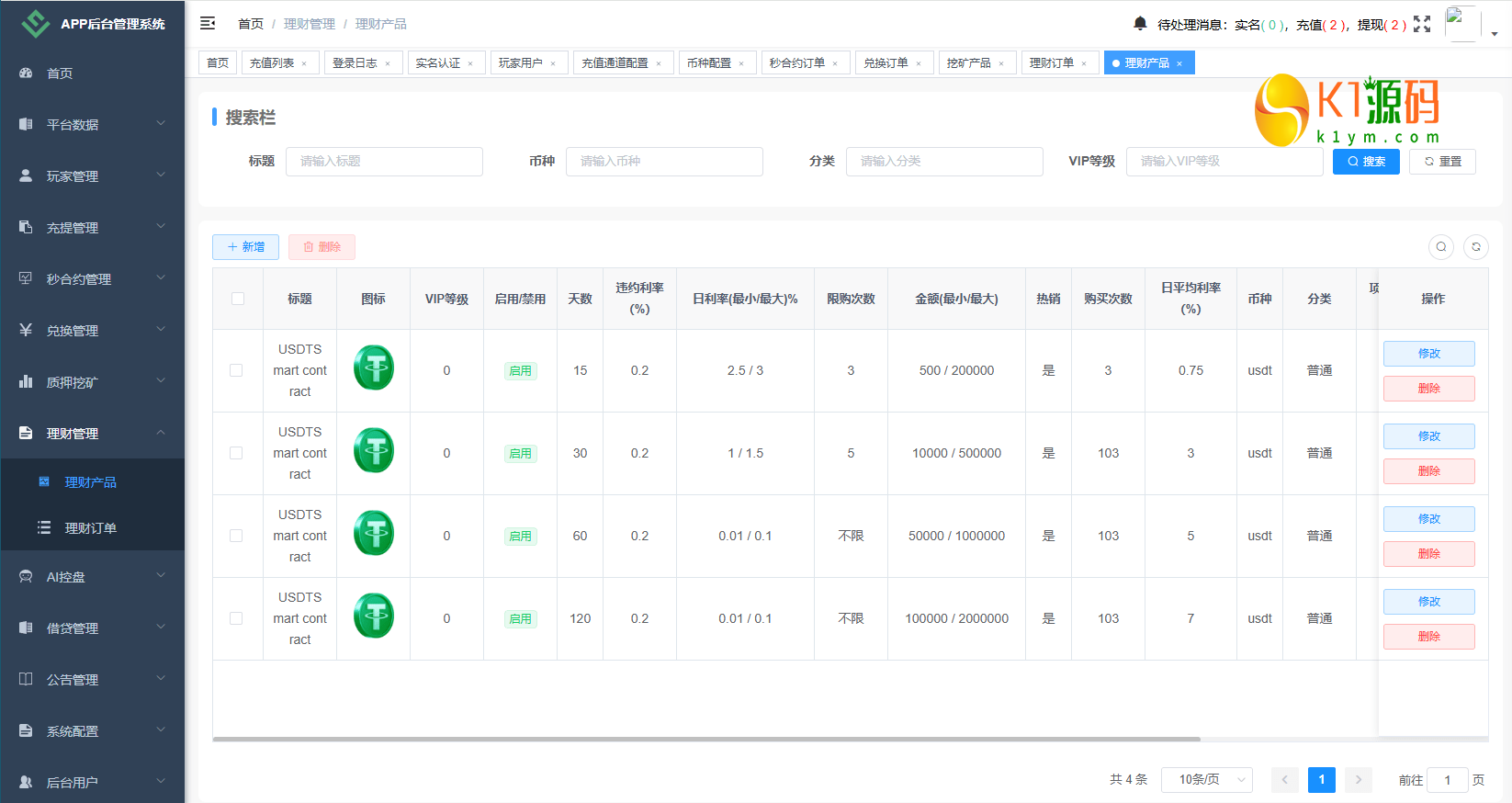
Task: Open the 10条/页 page size dropdown
Action: (1207, 779)
